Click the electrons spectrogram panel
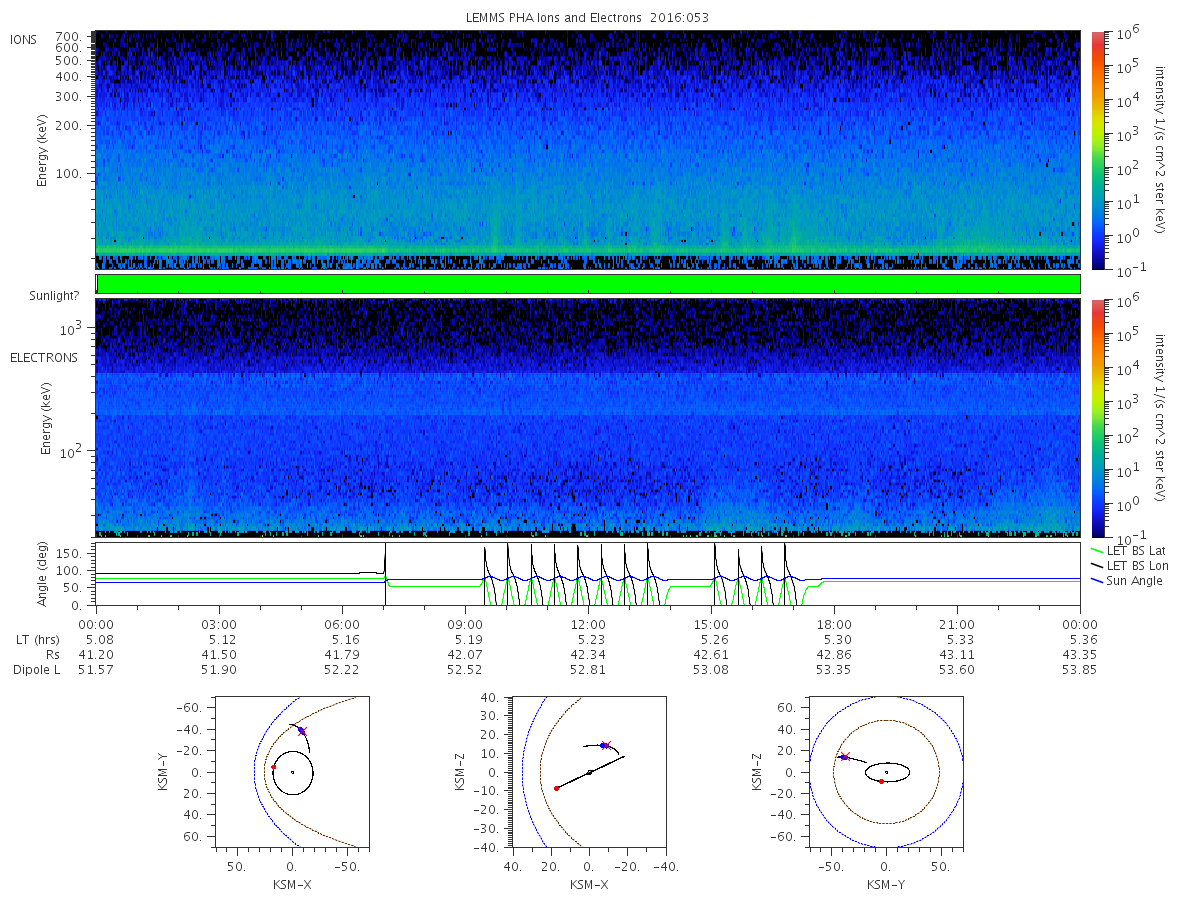The image size is (1200, 900). pos(588,417)
